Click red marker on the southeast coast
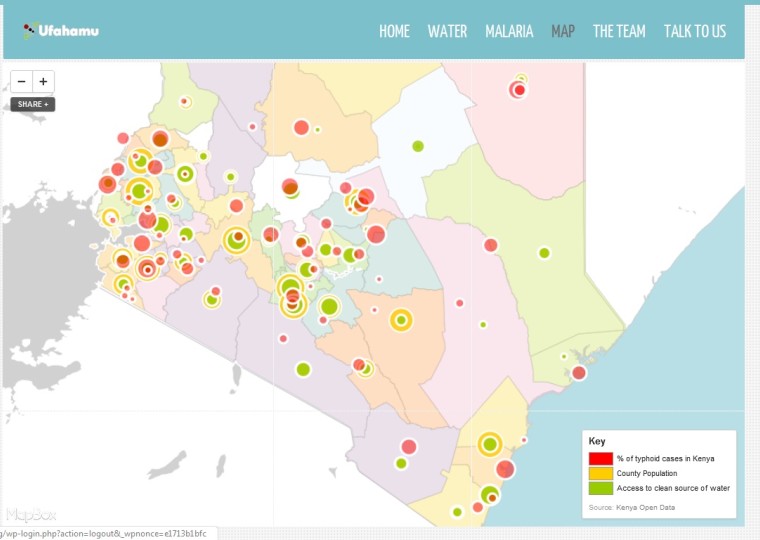The image size is (760, 540). click(x=505, y=469)
